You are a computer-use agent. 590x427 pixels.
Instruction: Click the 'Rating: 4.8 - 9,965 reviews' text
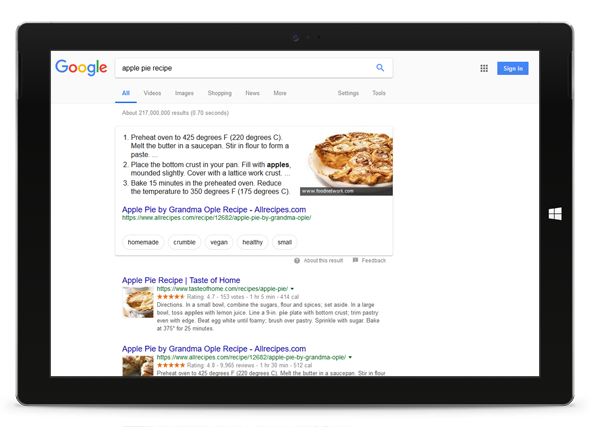[220, 365]
